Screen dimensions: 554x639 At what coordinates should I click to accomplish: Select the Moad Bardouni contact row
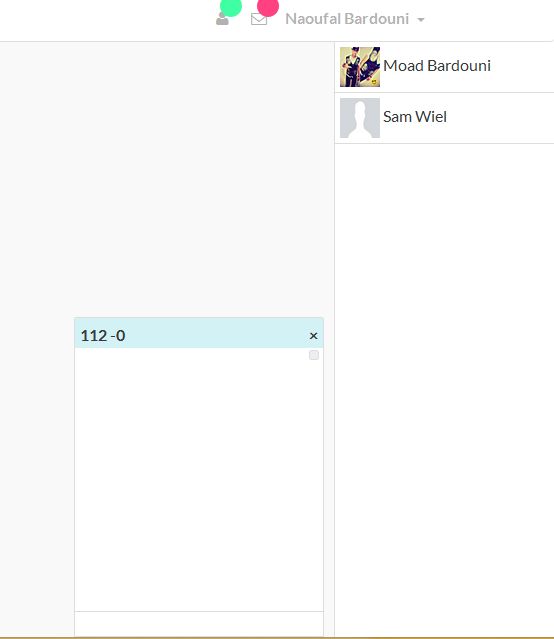tap(444, 67)
